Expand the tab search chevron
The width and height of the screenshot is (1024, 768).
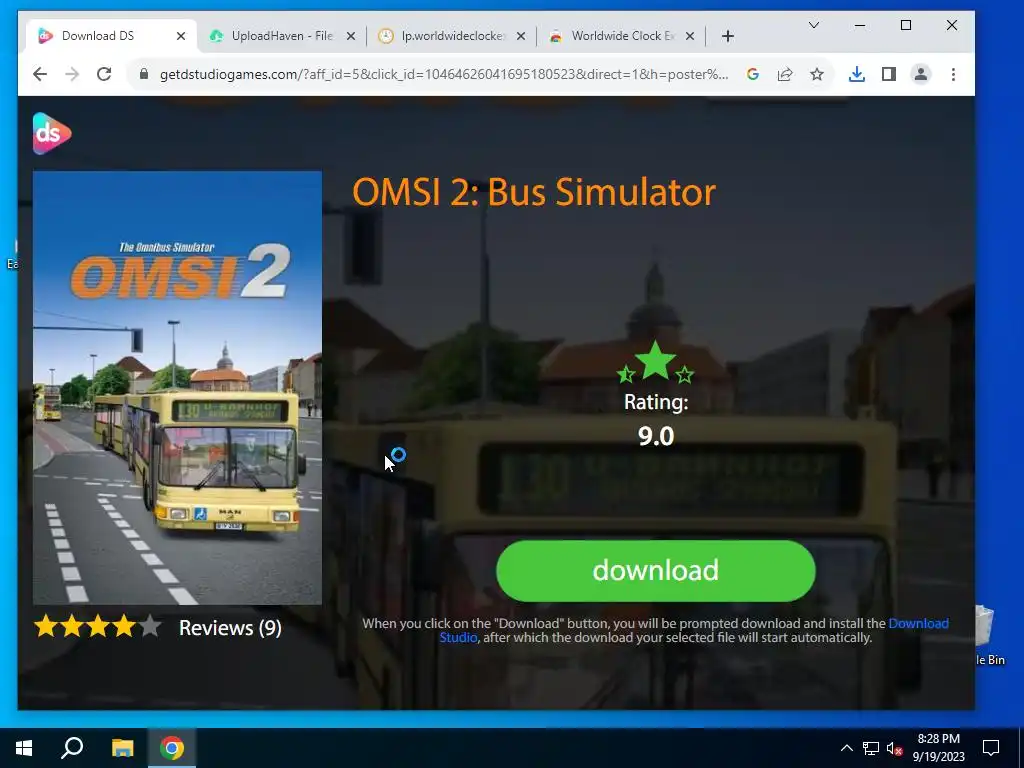pyautogui.click(x=814, y=25)
